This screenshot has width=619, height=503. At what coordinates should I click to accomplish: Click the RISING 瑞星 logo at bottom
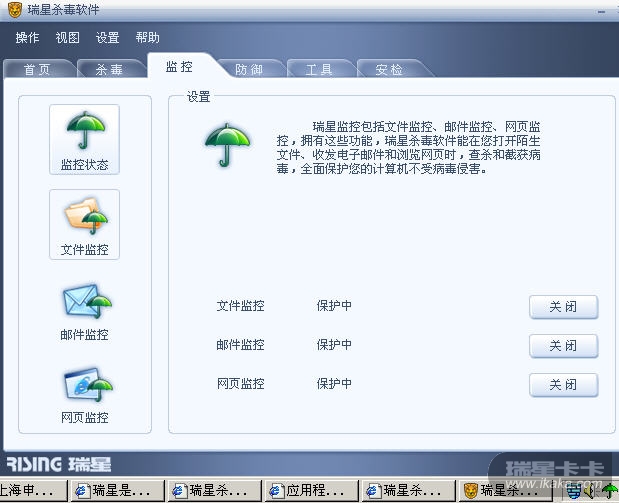(x=59, y=464)
